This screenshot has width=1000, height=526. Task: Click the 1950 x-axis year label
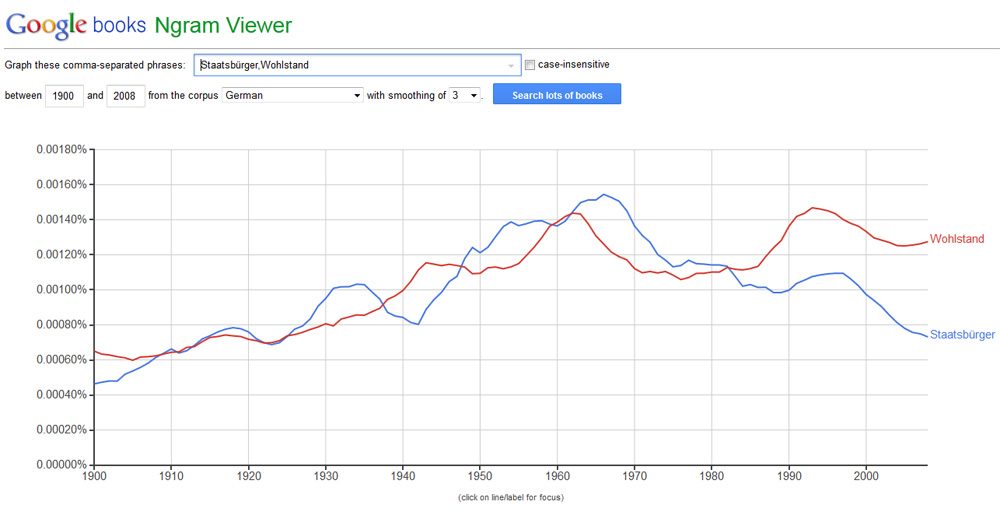click(x=480, y=478)
